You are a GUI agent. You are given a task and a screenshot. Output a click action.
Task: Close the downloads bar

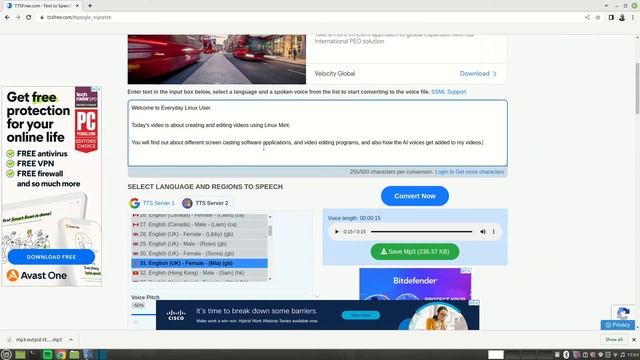point(634,340)
